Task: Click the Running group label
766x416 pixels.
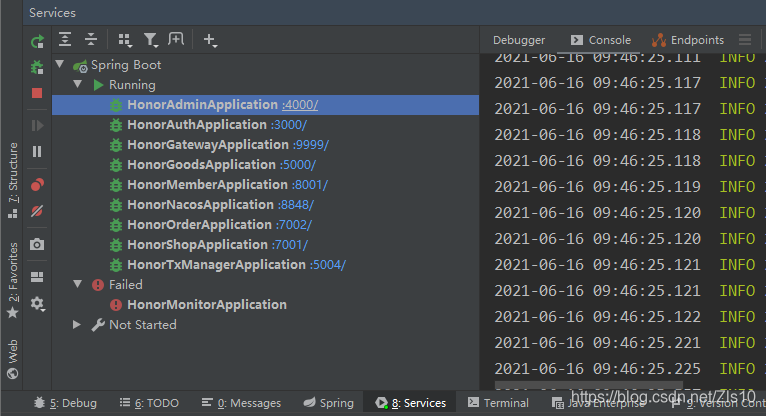Action: click(x=132, y=85)
